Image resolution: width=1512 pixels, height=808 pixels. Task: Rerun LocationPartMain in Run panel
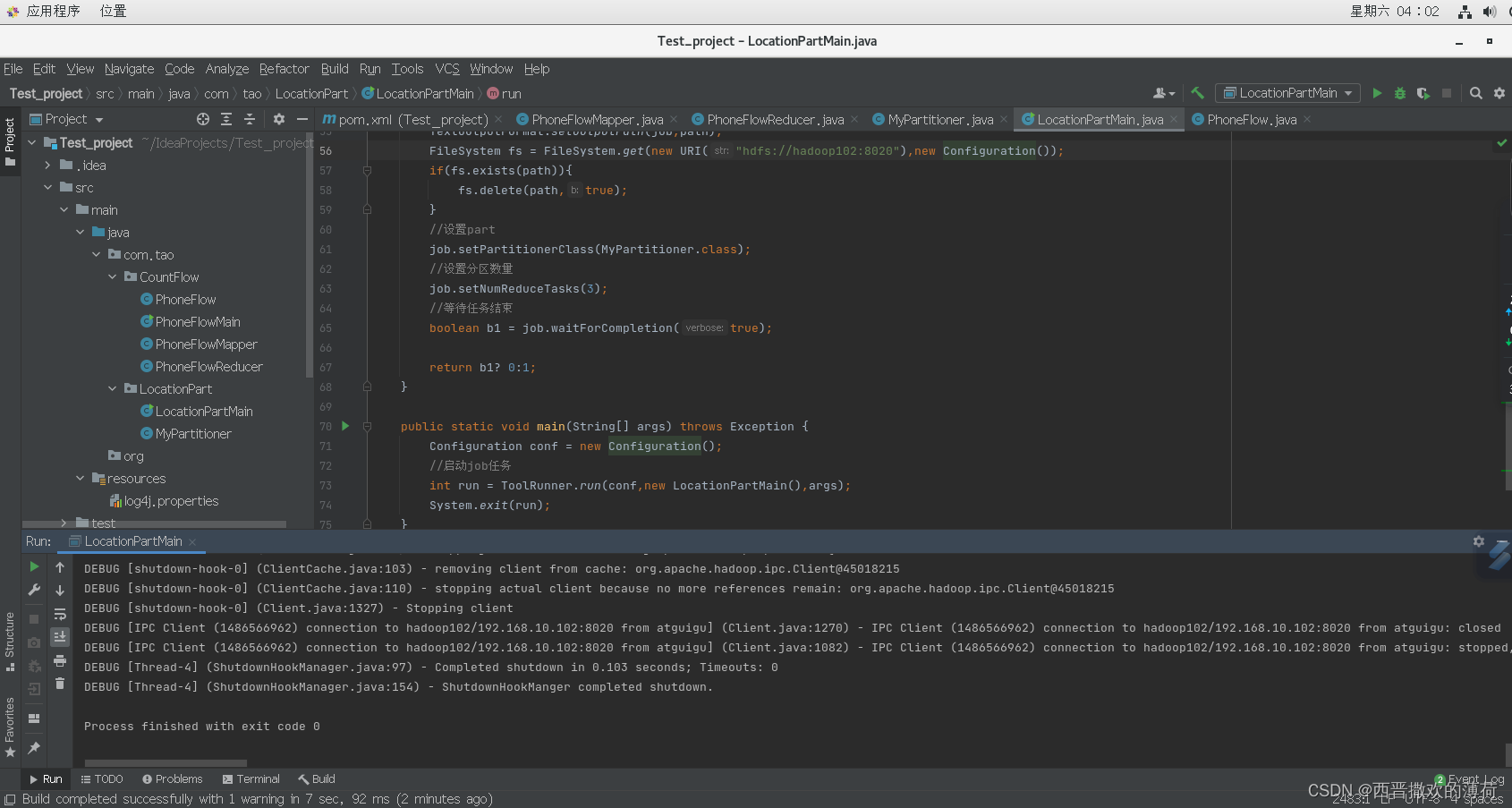click(34, 566)
